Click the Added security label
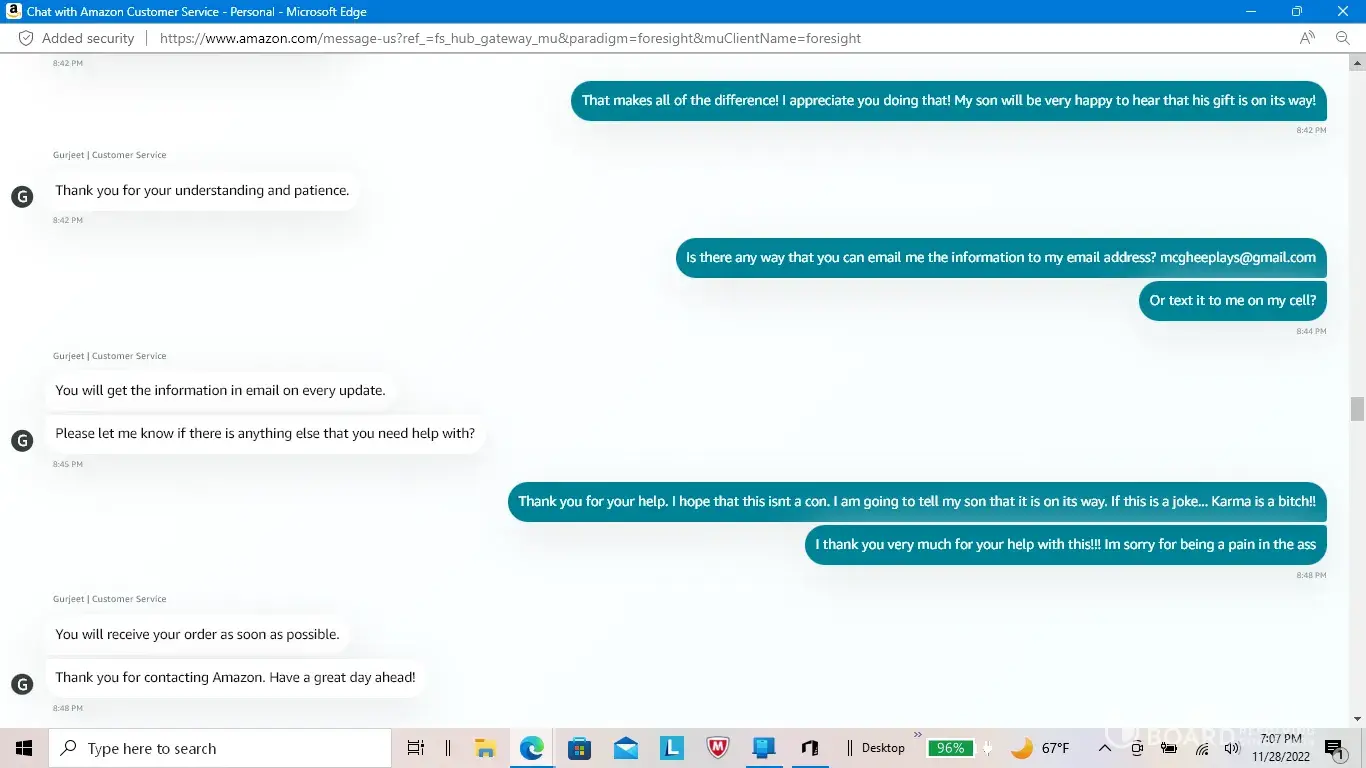The image size is (1366, 768). (88, 38)
